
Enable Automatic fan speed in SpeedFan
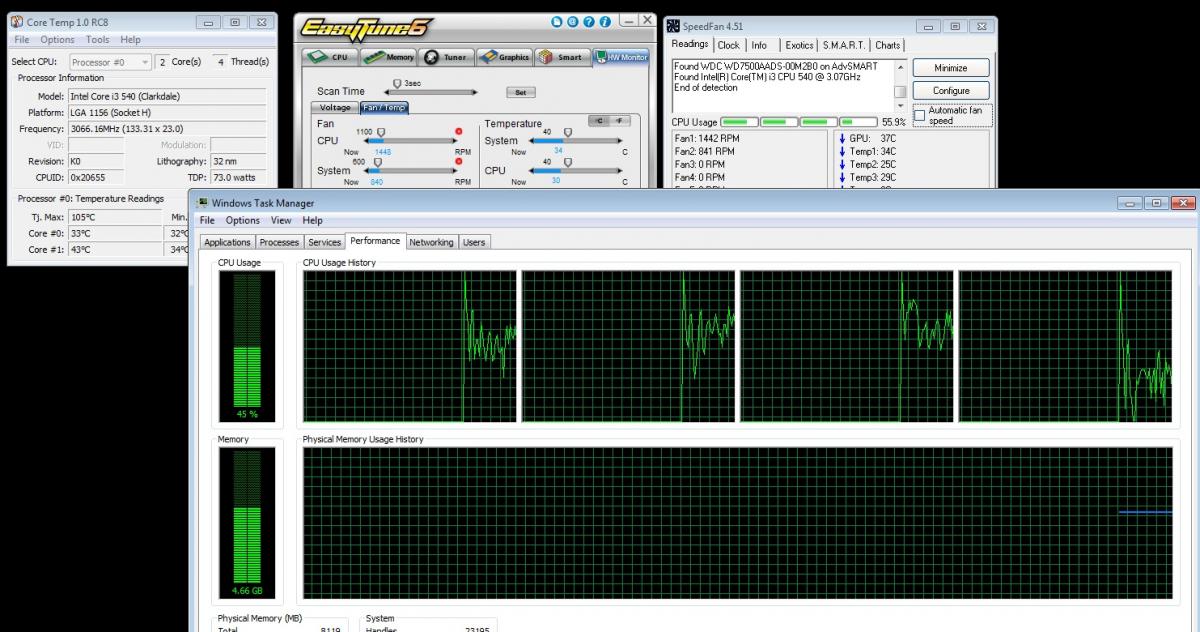(x=919, y=116)
